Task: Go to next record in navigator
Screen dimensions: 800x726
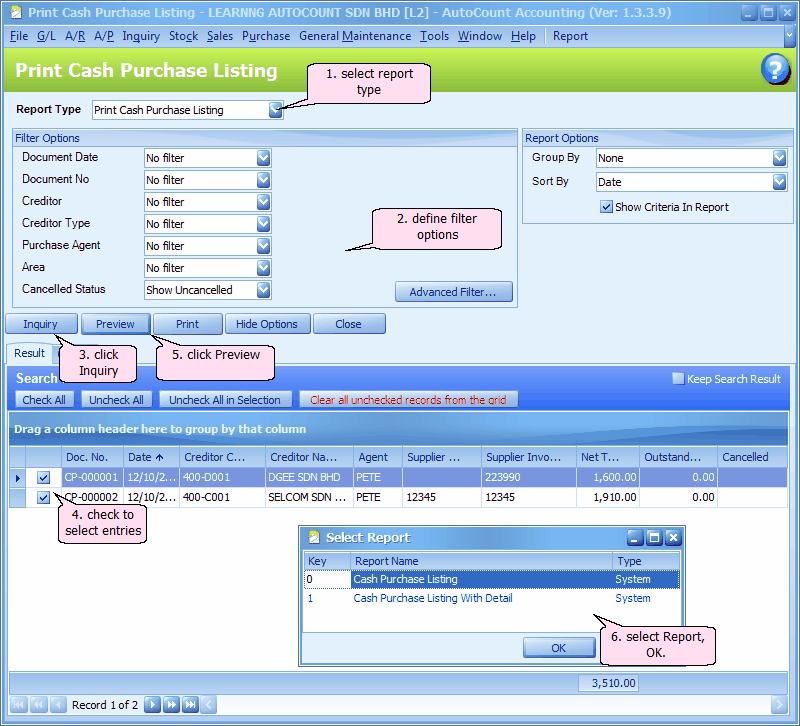Action: pyautogui.click(x=152, y=705)
